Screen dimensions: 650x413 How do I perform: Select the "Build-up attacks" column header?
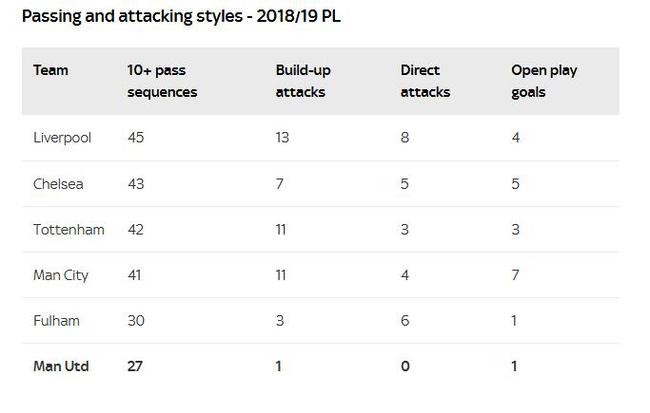301,81
